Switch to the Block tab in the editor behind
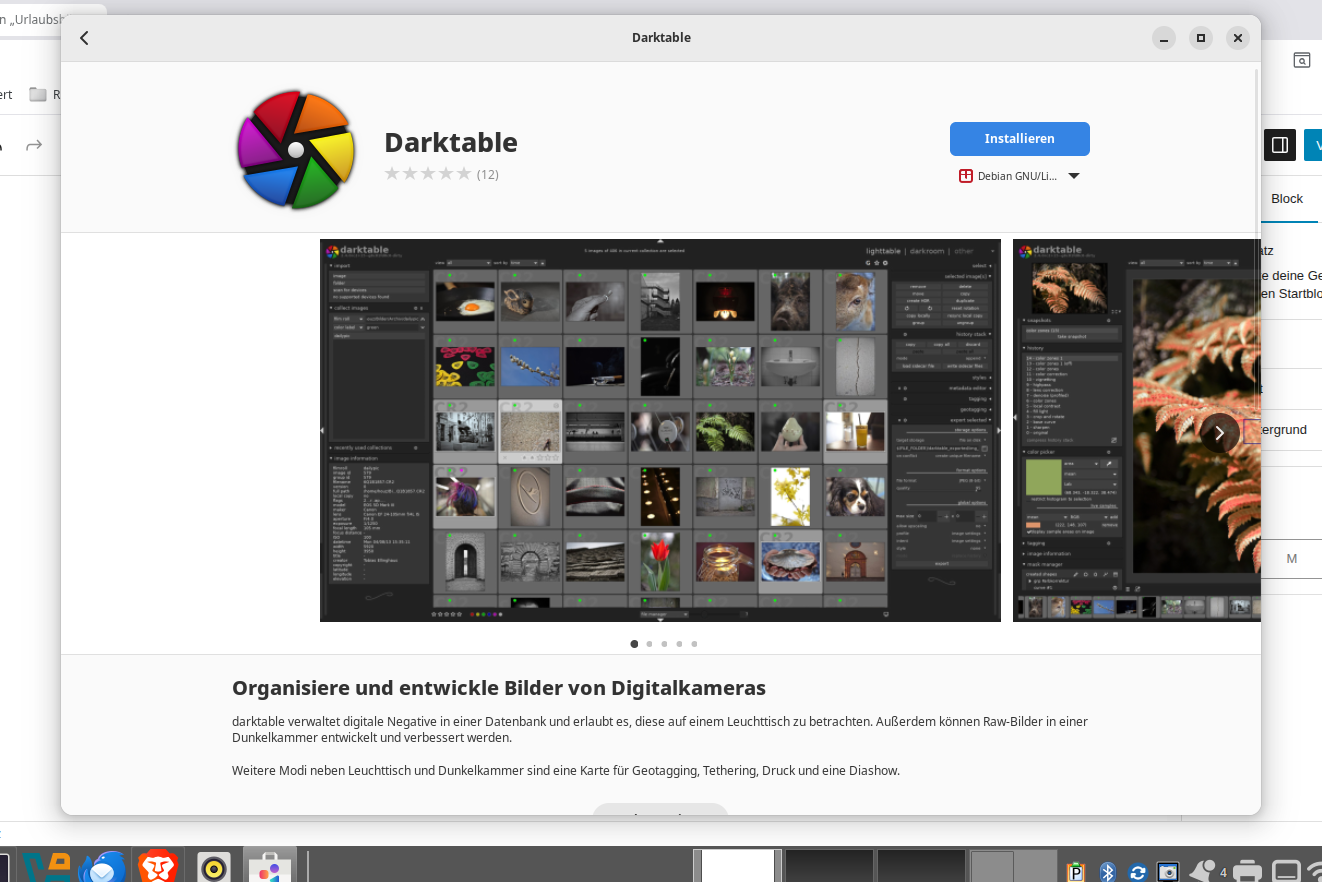 (x=1287, y=199)
